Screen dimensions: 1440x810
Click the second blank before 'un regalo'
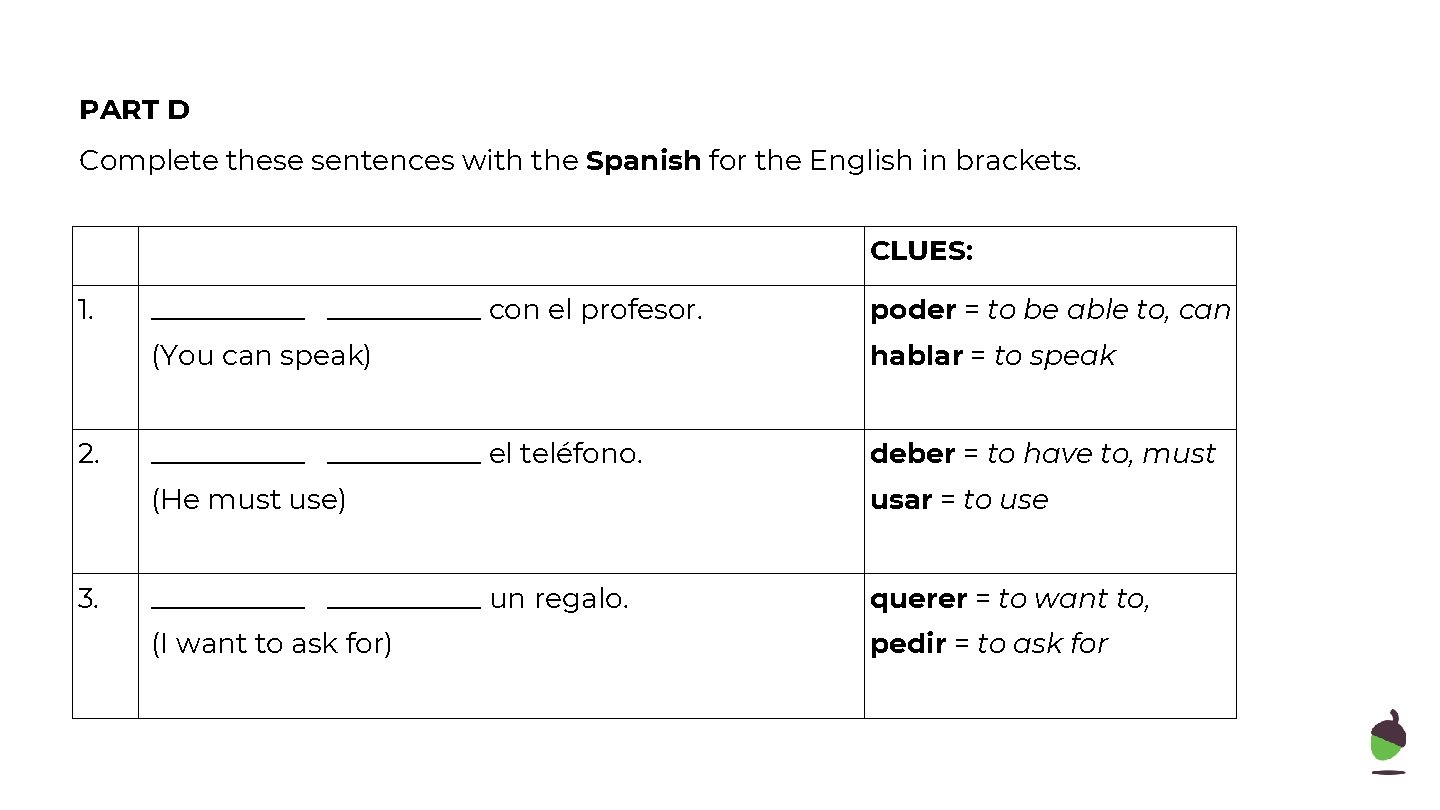404,606
